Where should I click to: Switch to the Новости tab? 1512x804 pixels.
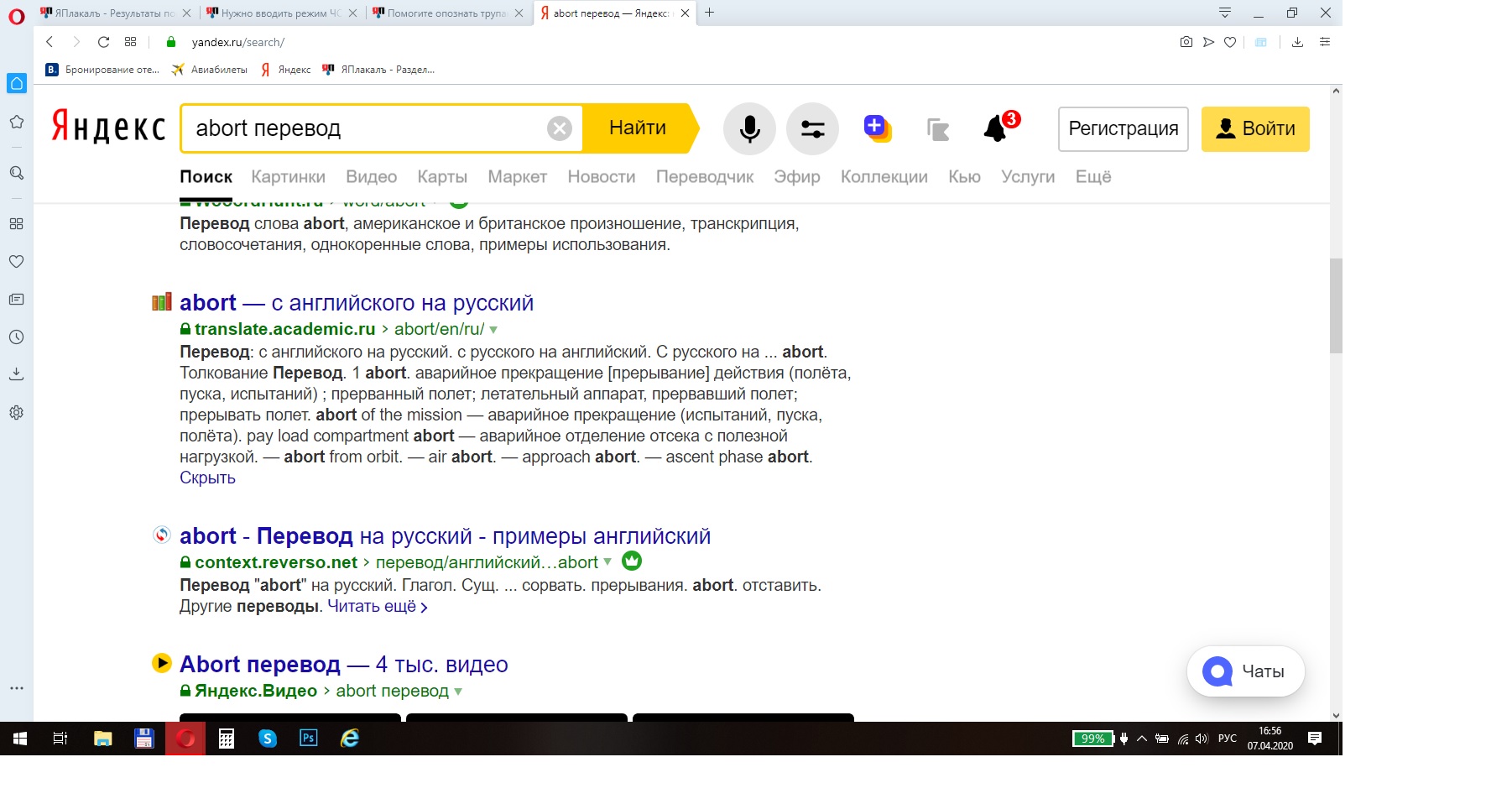(602, 177)
